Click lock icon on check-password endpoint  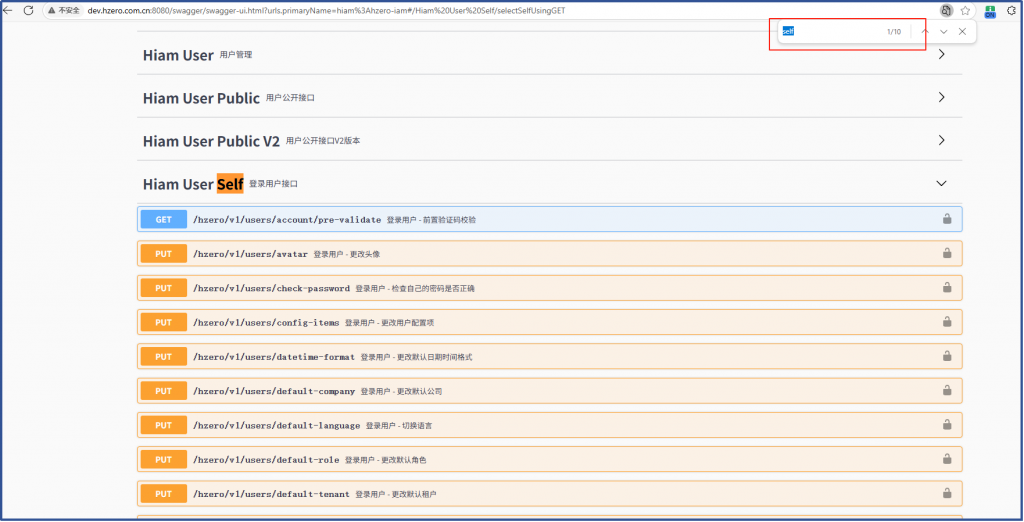click(946, 288)
